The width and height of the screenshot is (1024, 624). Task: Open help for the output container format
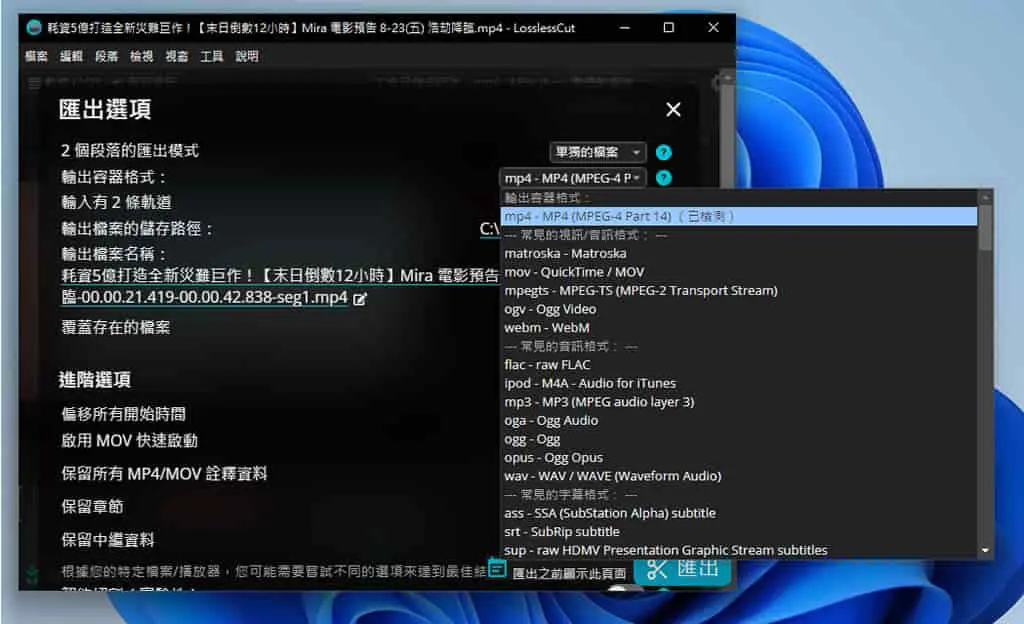(x=664, y=178)
